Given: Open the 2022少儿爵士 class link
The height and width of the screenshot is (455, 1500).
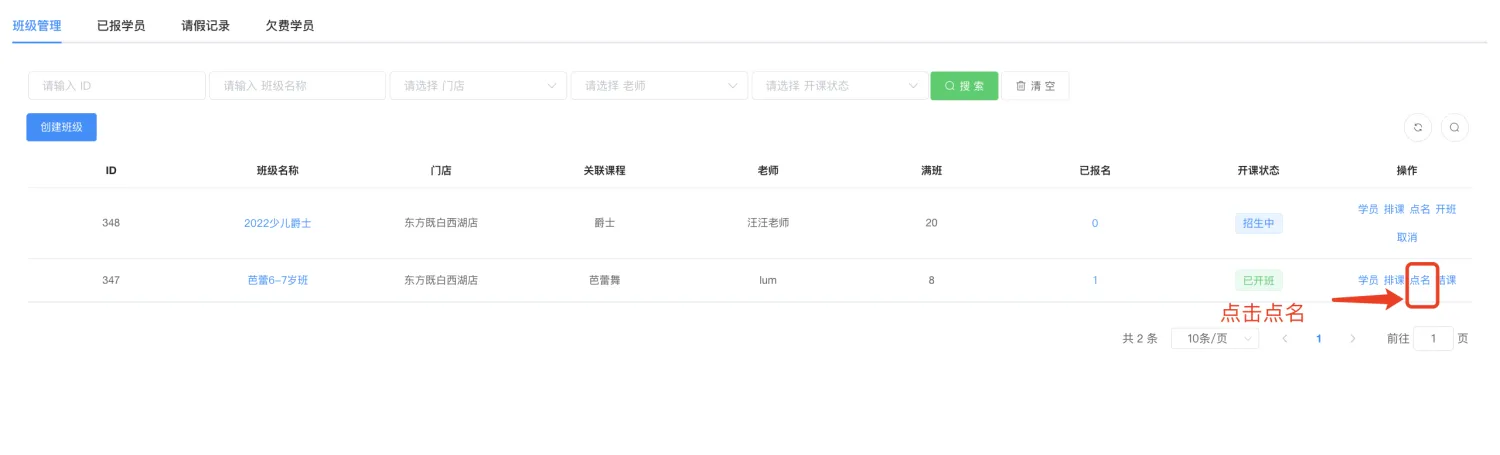Looking at the screenshot, I should [277, 223].
